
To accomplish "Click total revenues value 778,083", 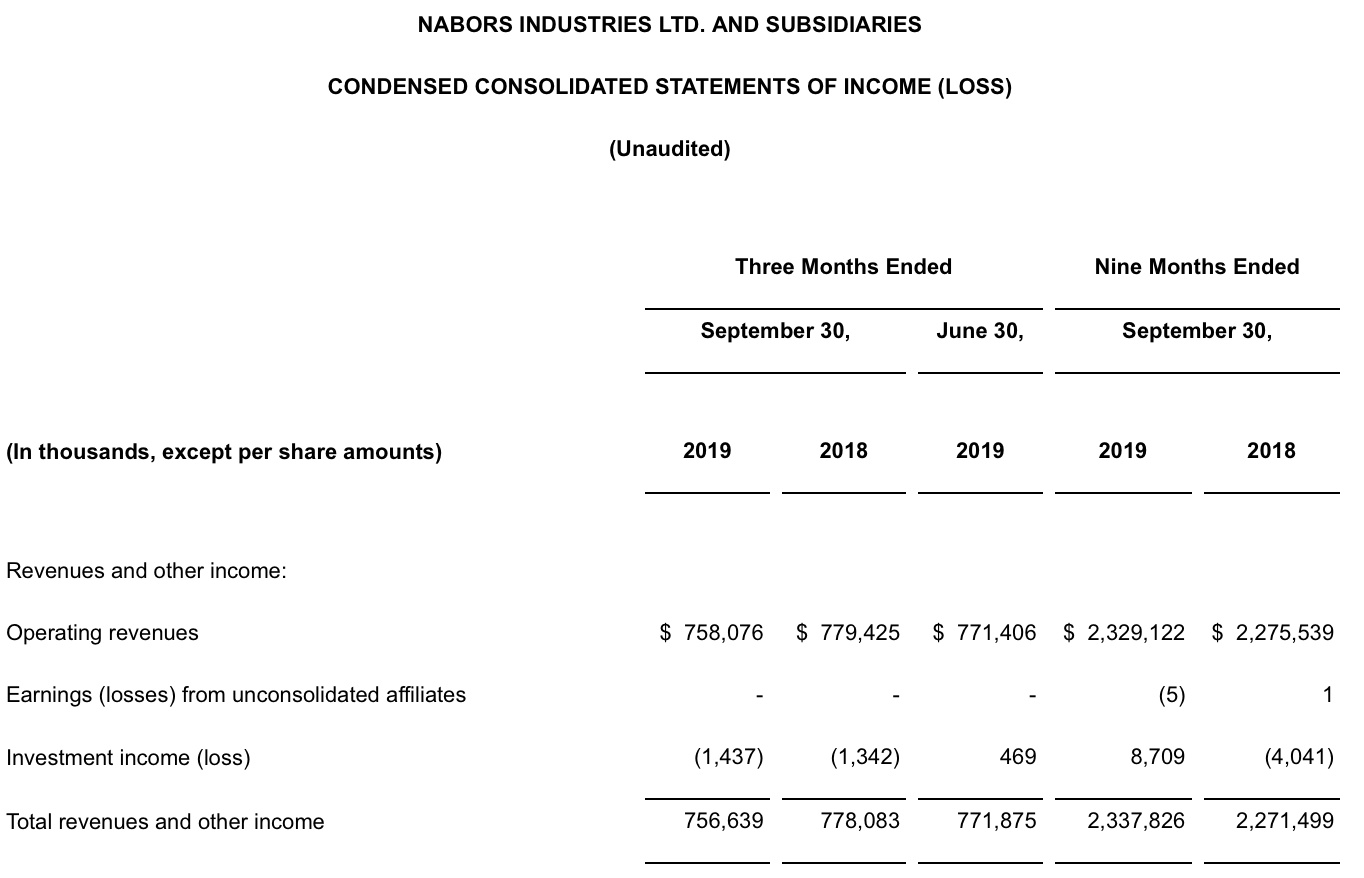I will coord(862,821).
